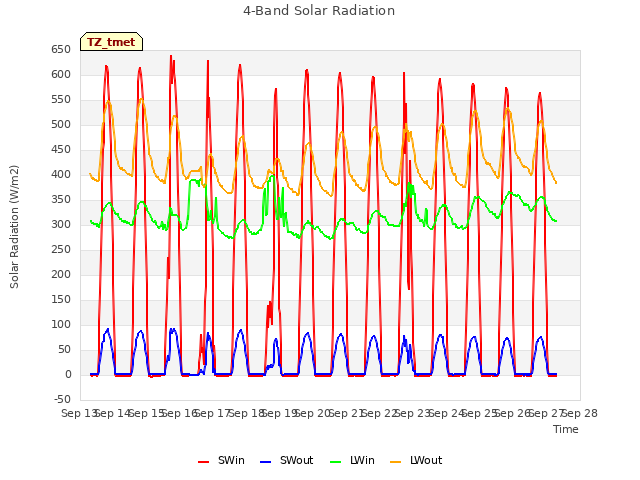
Task: Click the TZ_tmet annotation label
Action: point(111,42)
